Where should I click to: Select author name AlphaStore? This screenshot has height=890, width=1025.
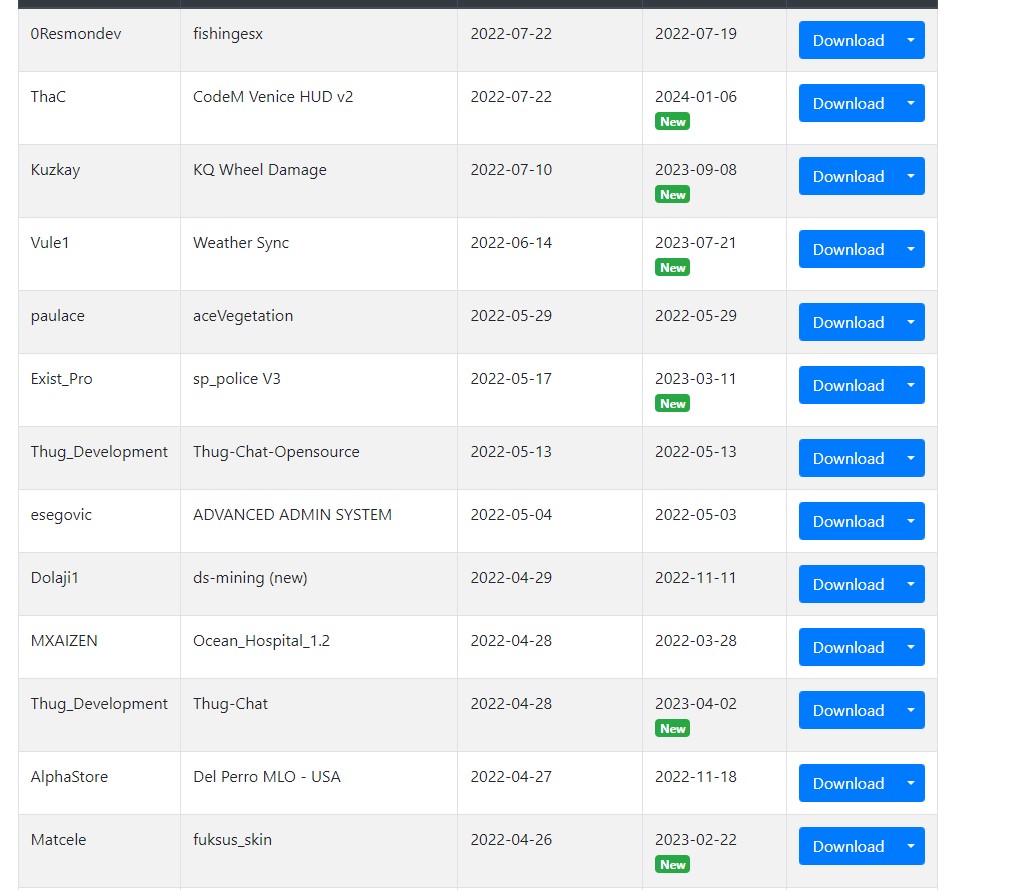[69, 777]
